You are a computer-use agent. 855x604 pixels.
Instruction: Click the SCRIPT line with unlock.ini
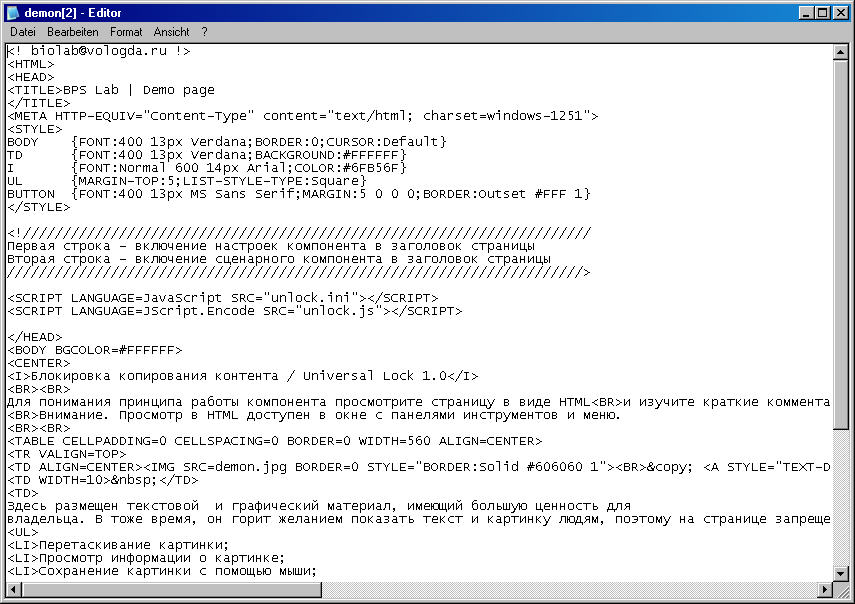click(223, 298)
